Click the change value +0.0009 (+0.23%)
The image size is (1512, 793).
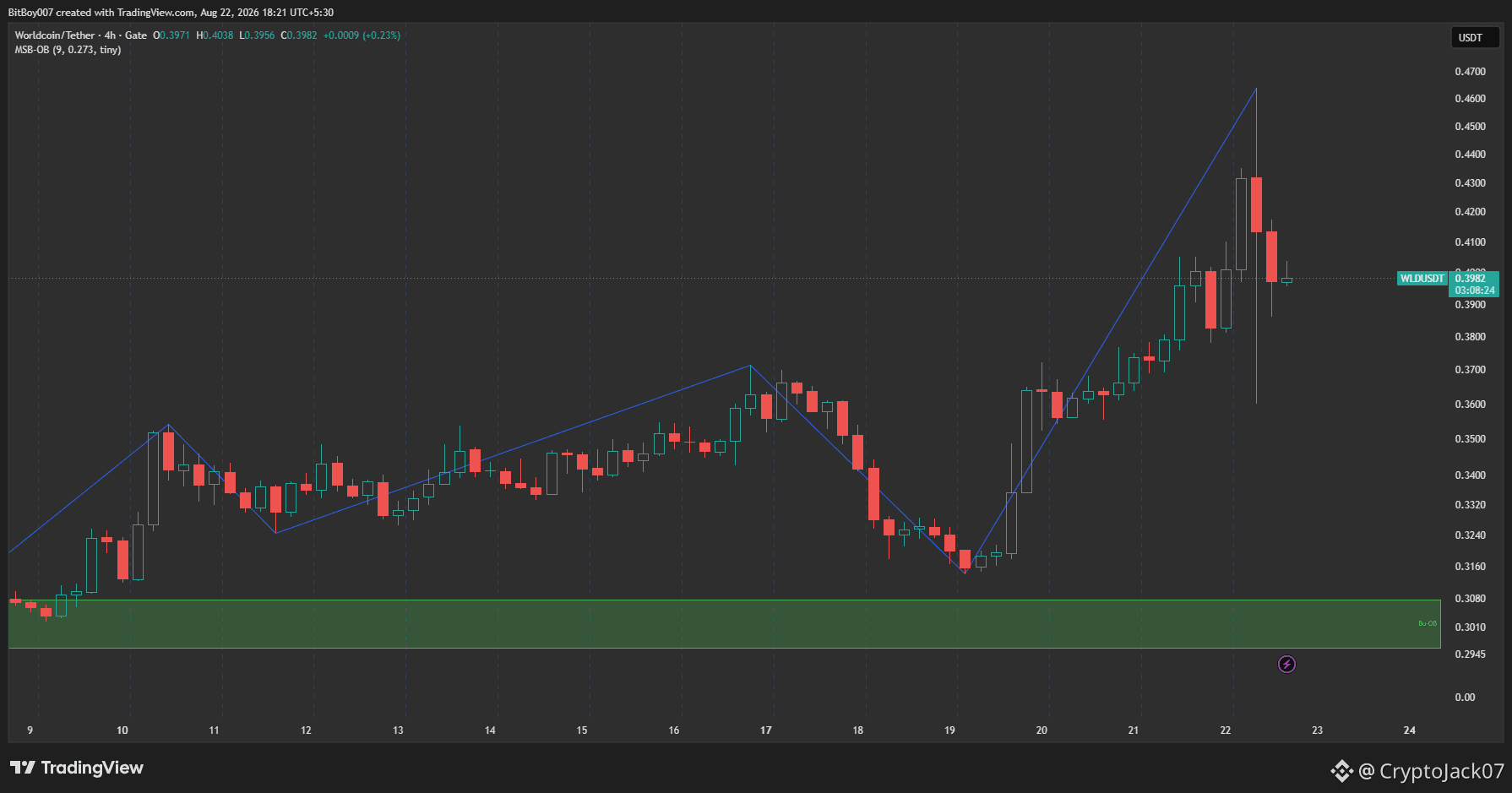click(x=362, y=35)
